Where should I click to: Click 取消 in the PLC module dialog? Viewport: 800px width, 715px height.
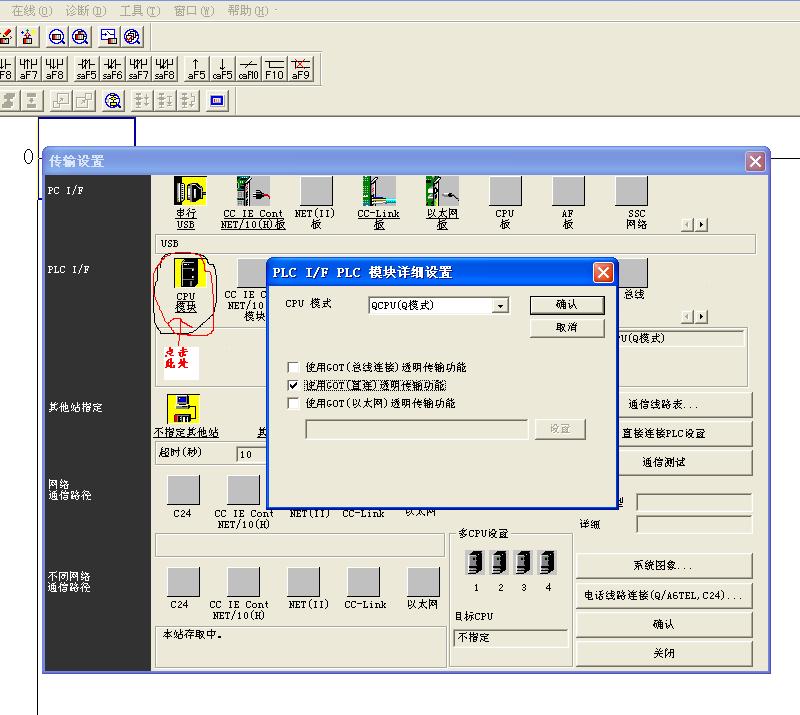coord(567,328)
